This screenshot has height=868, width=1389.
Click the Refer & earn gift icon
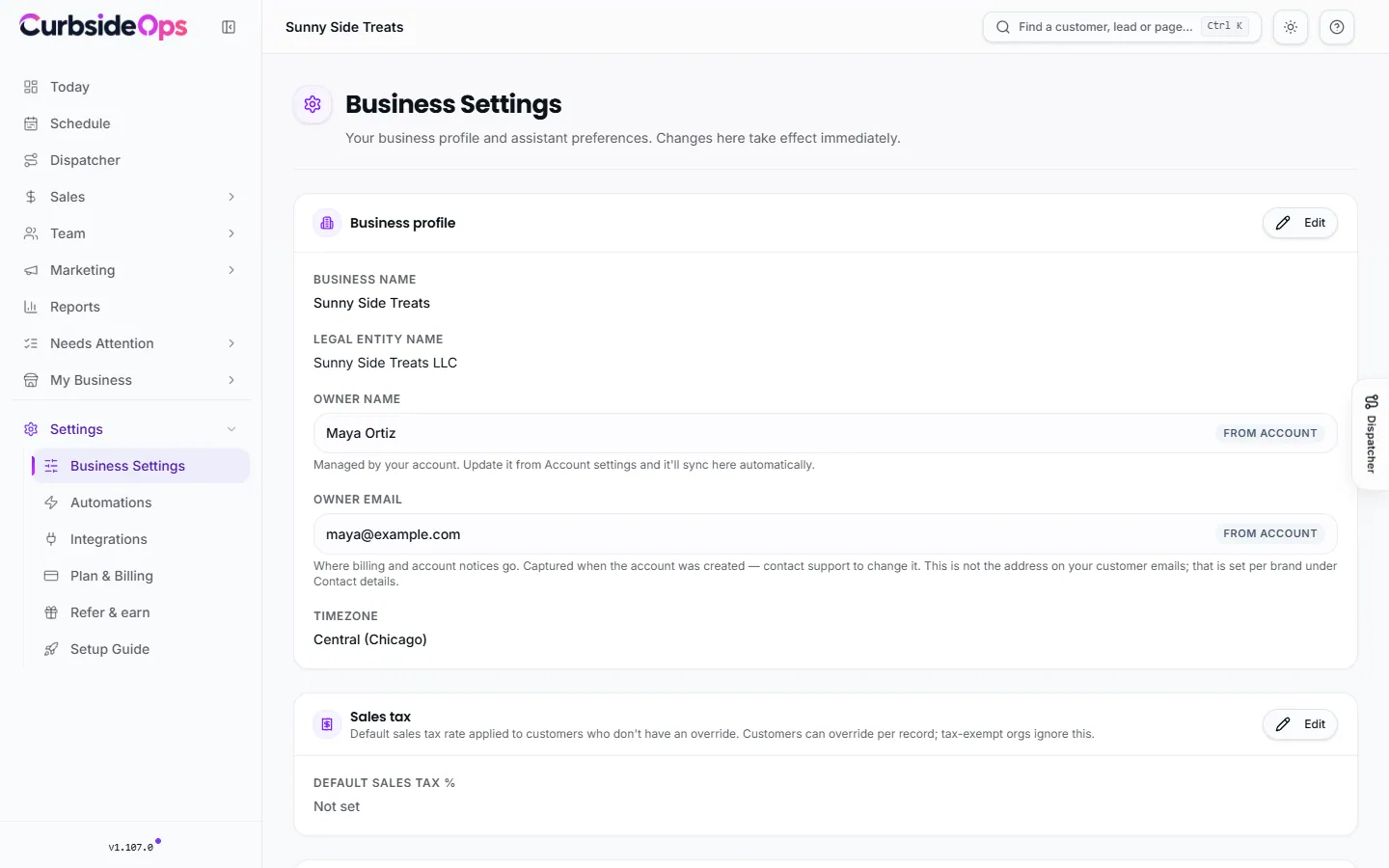[51, 612]
